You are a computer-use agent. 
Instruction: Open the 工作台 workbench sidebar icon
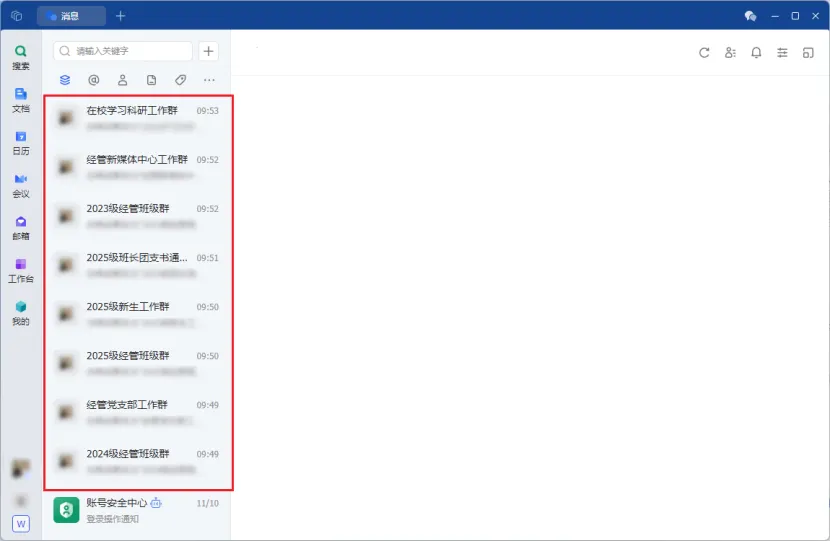tap(21, 270)
